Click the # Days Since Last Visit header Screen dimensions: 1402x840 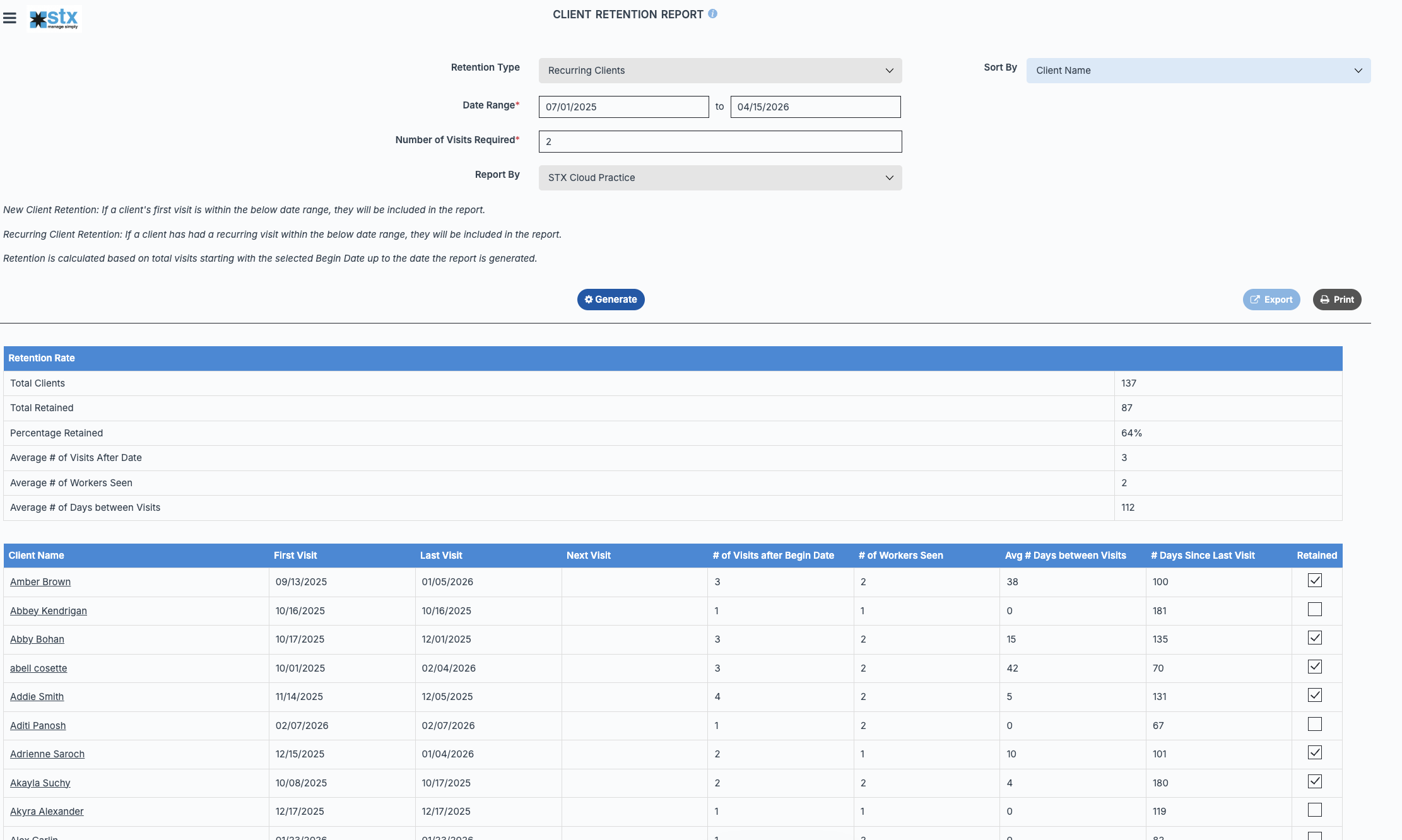(x=1202, y=556)
